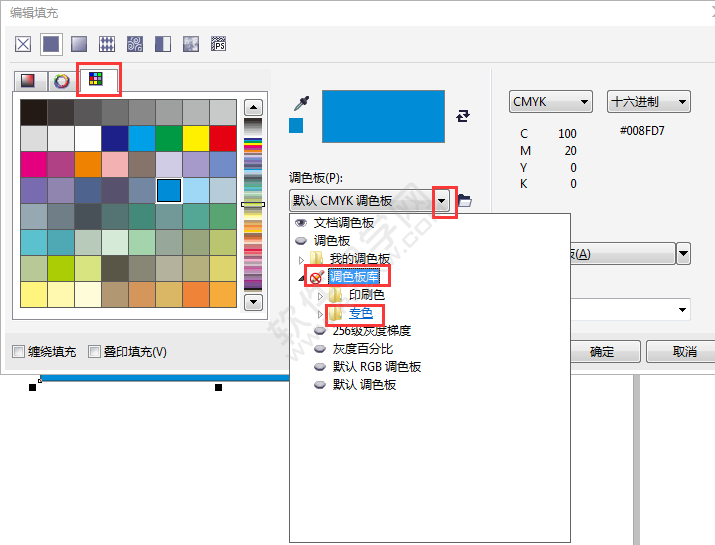Select 灰度百分比 palette
Image resolution: width=715 pixels, height=545 pixels.
point(363,349)
